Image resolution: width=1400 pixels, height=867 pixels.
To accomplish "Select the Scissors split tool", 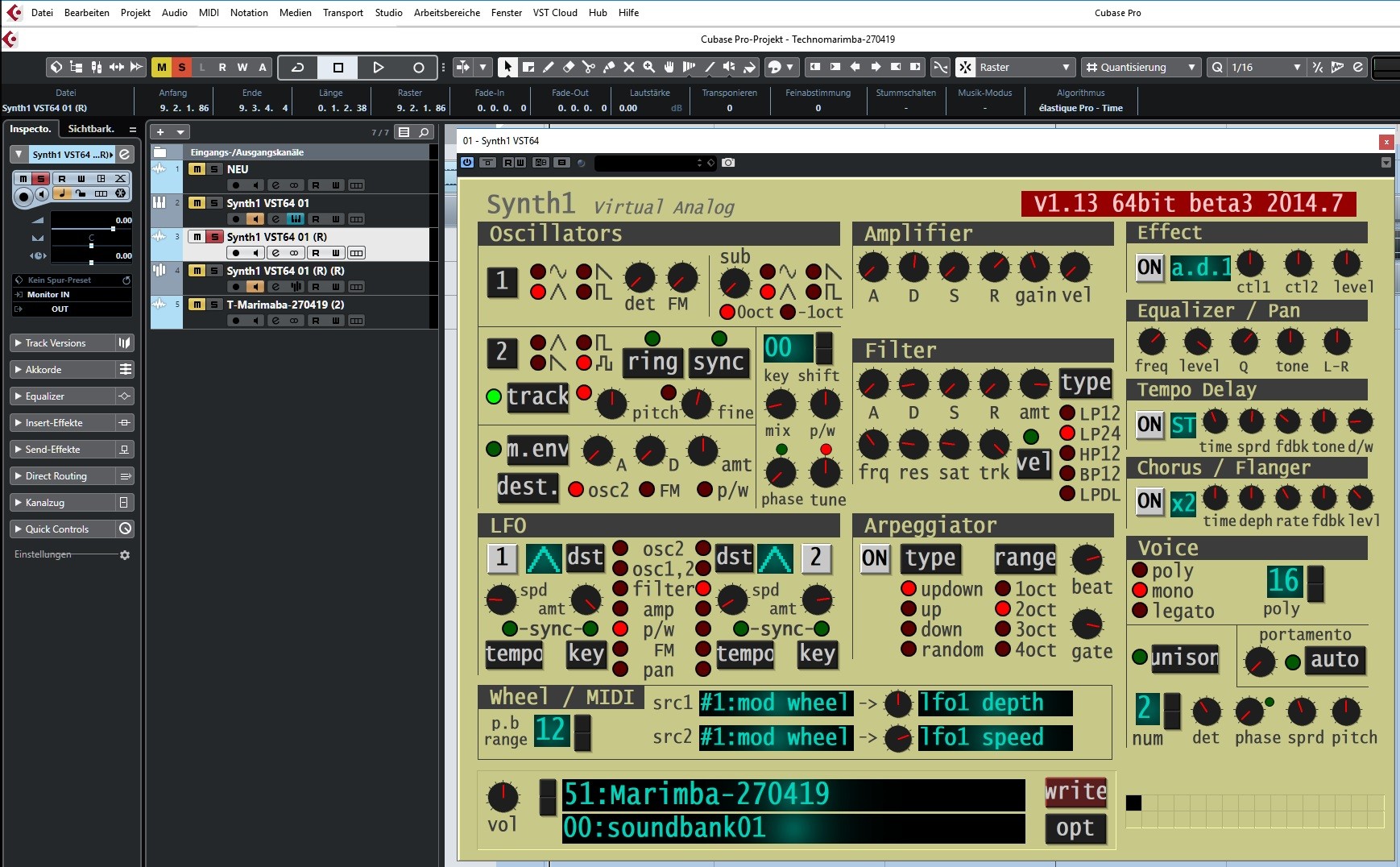I will tap(589, 67).
